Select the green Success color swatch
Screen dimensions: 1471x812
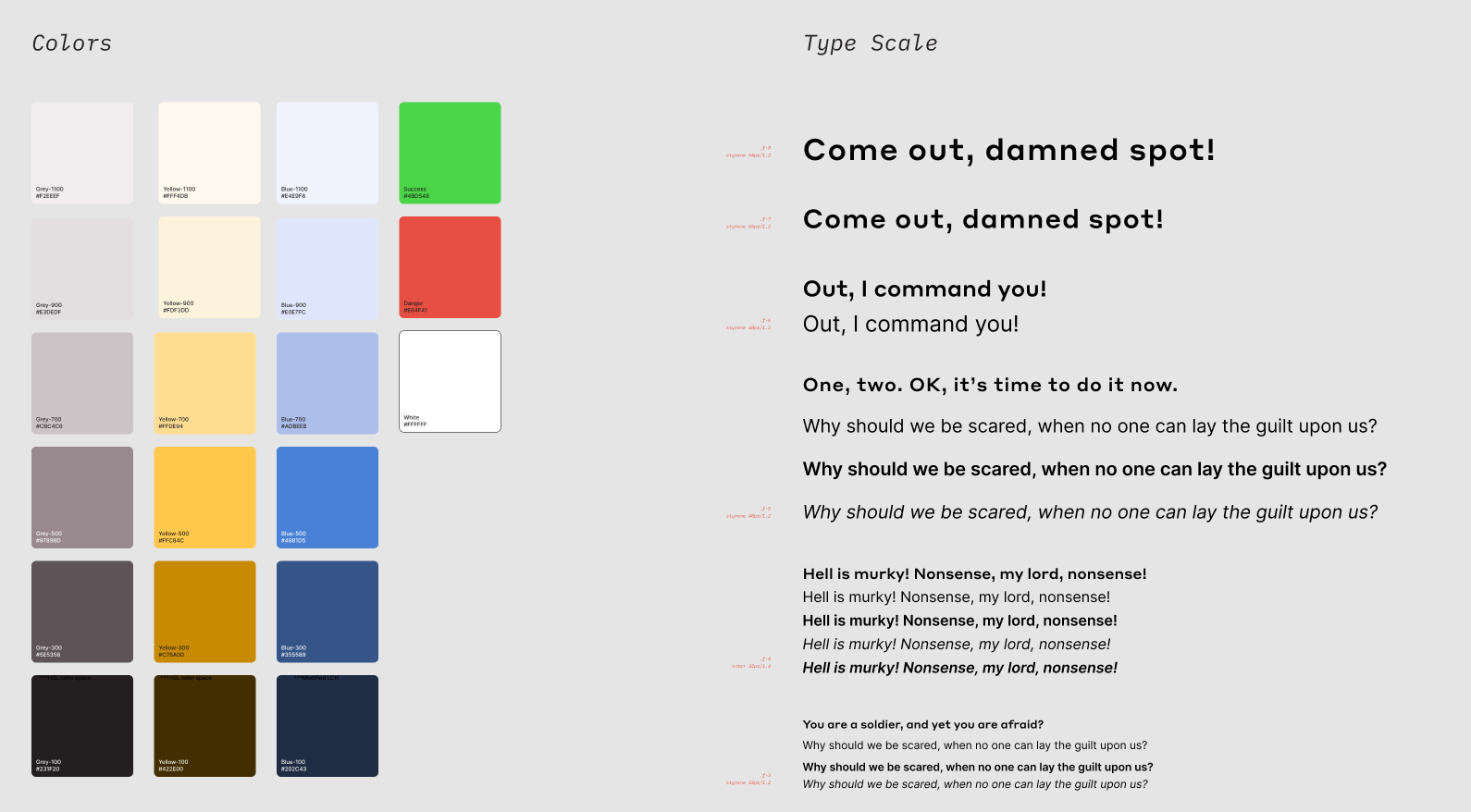(x=450, y=153)
